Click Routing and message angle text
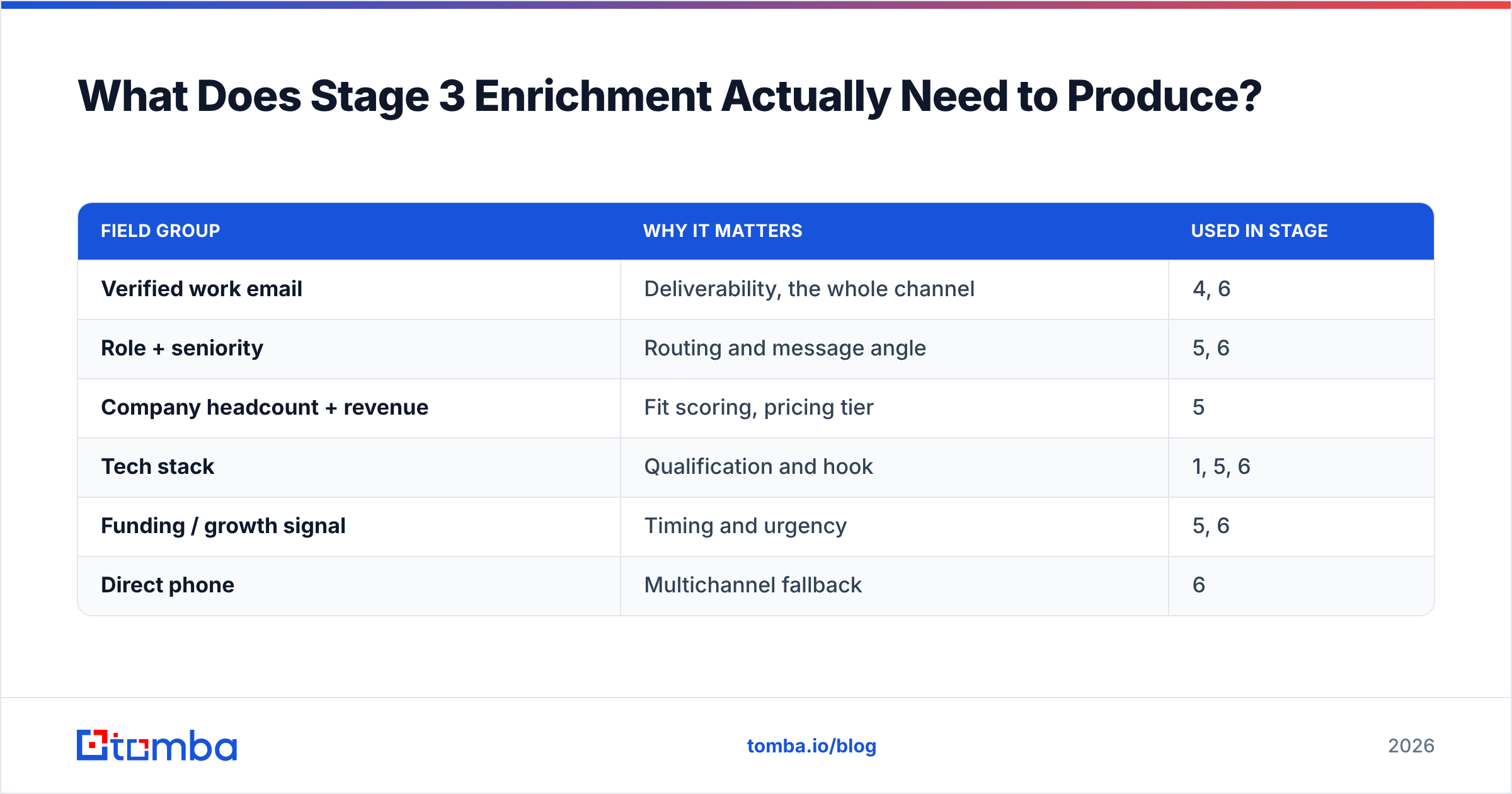The image size is (1512, 794). (785, 348)
